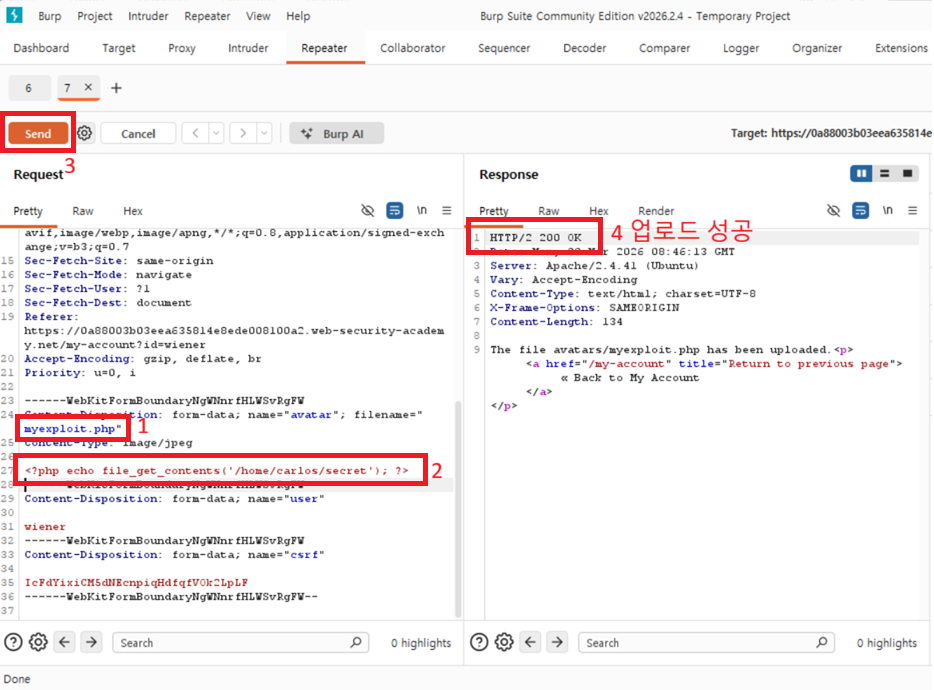Open the Help menu
This screenshot has width=934, height=690.
click(x=298, y=16)
